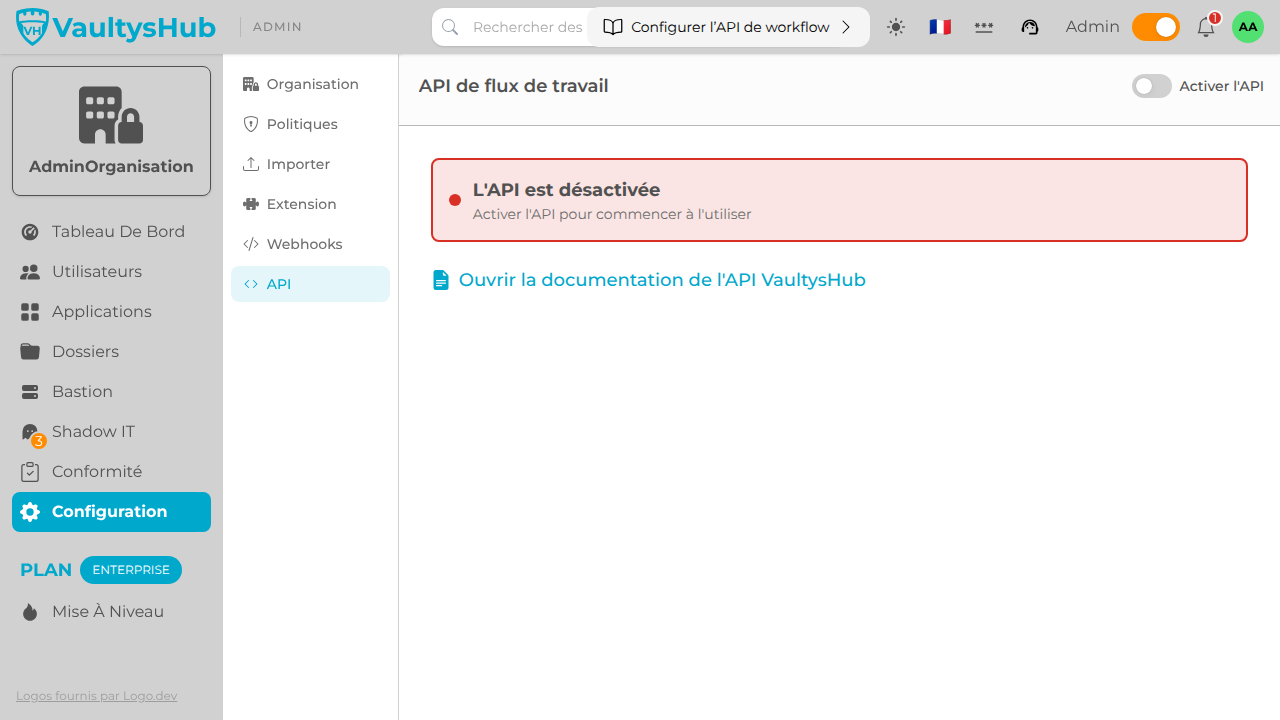
Task: Select the Importer settings tab
Action: click(310, 164)
